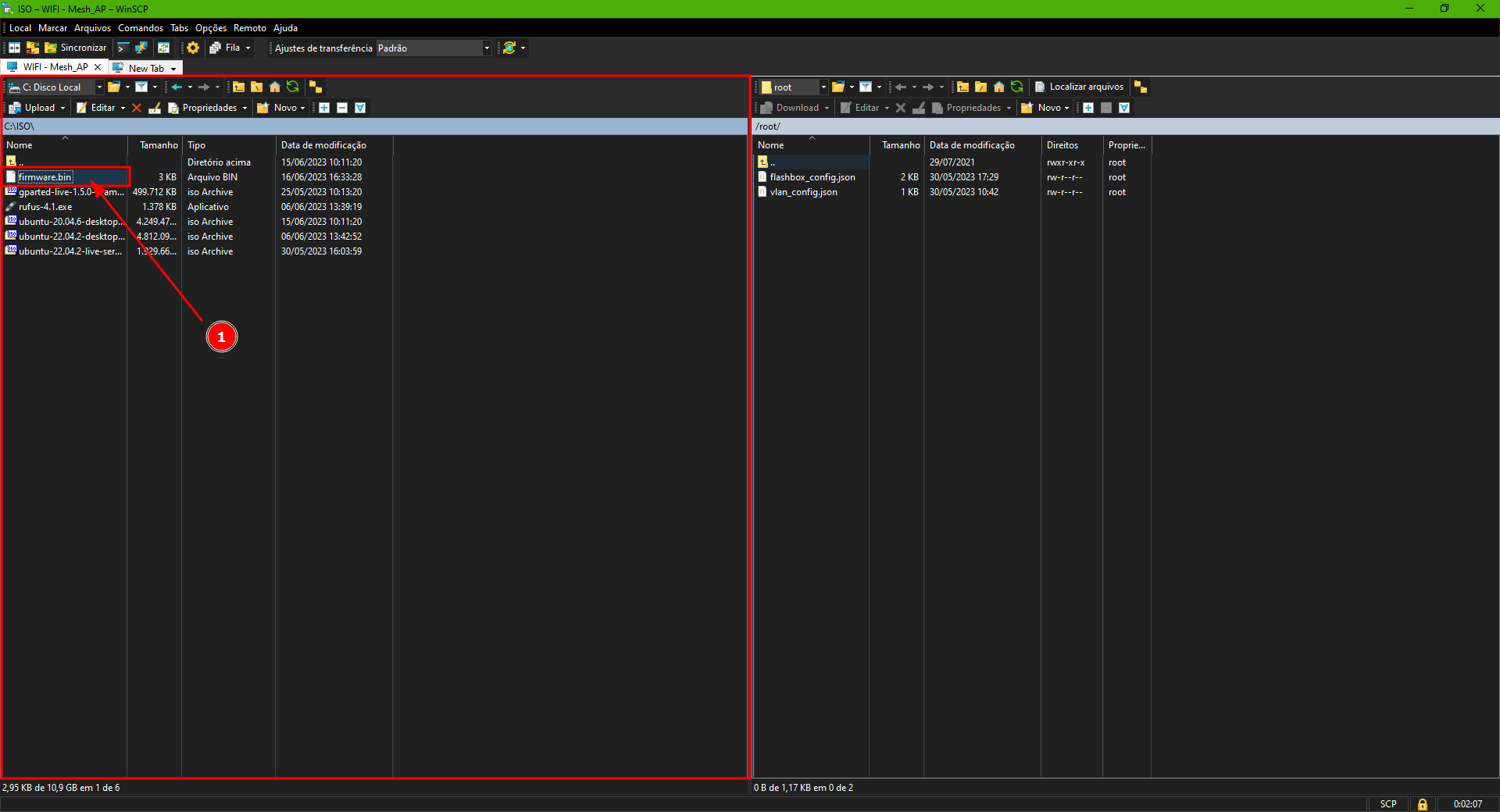Click local panel open directory folder icon
Image resolution: width=1500 pixels, height=812 pixels.
(114, 87)
